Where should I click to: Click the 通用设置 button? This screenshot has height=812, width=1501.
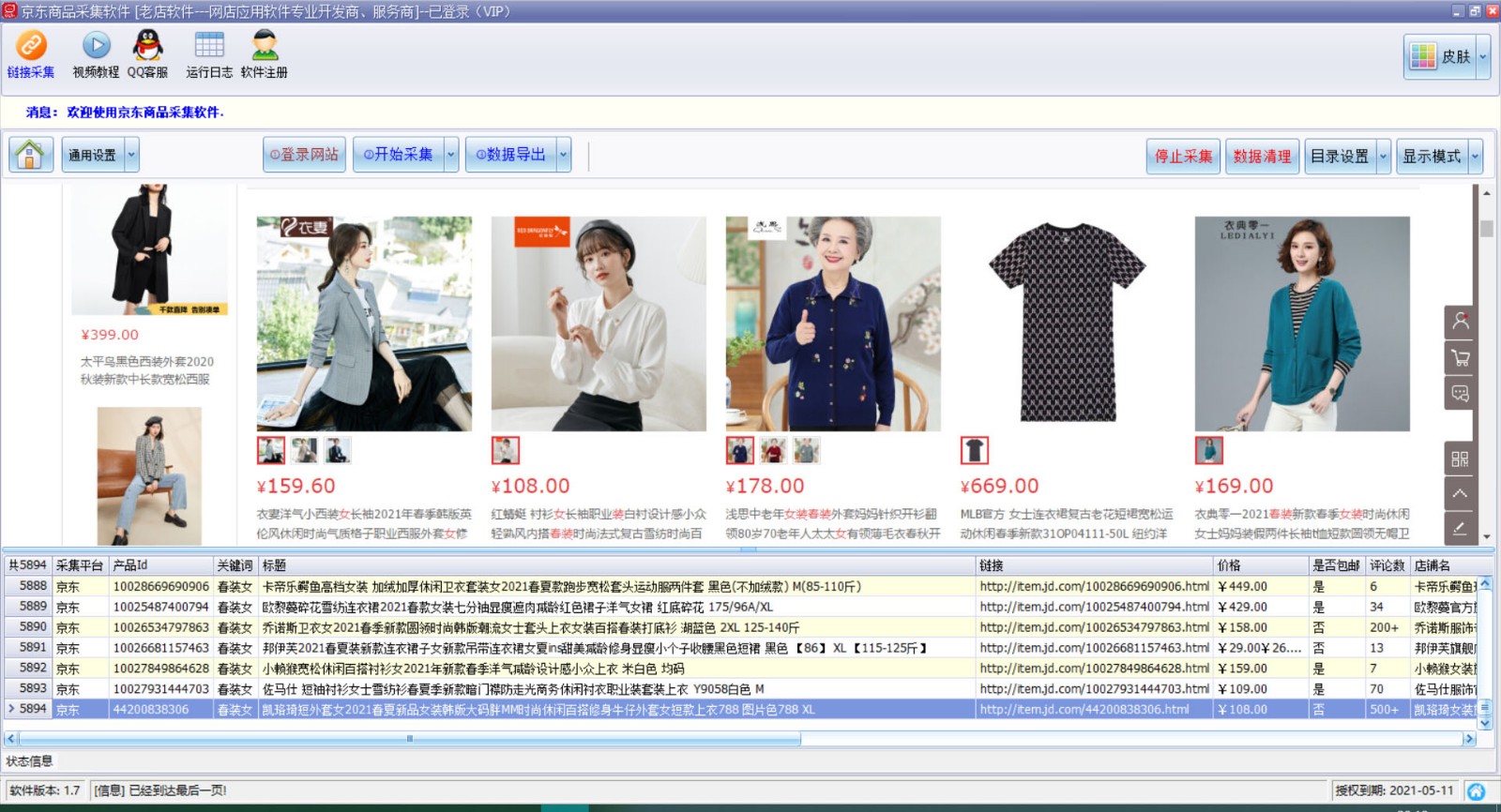(x=93, y=155)
